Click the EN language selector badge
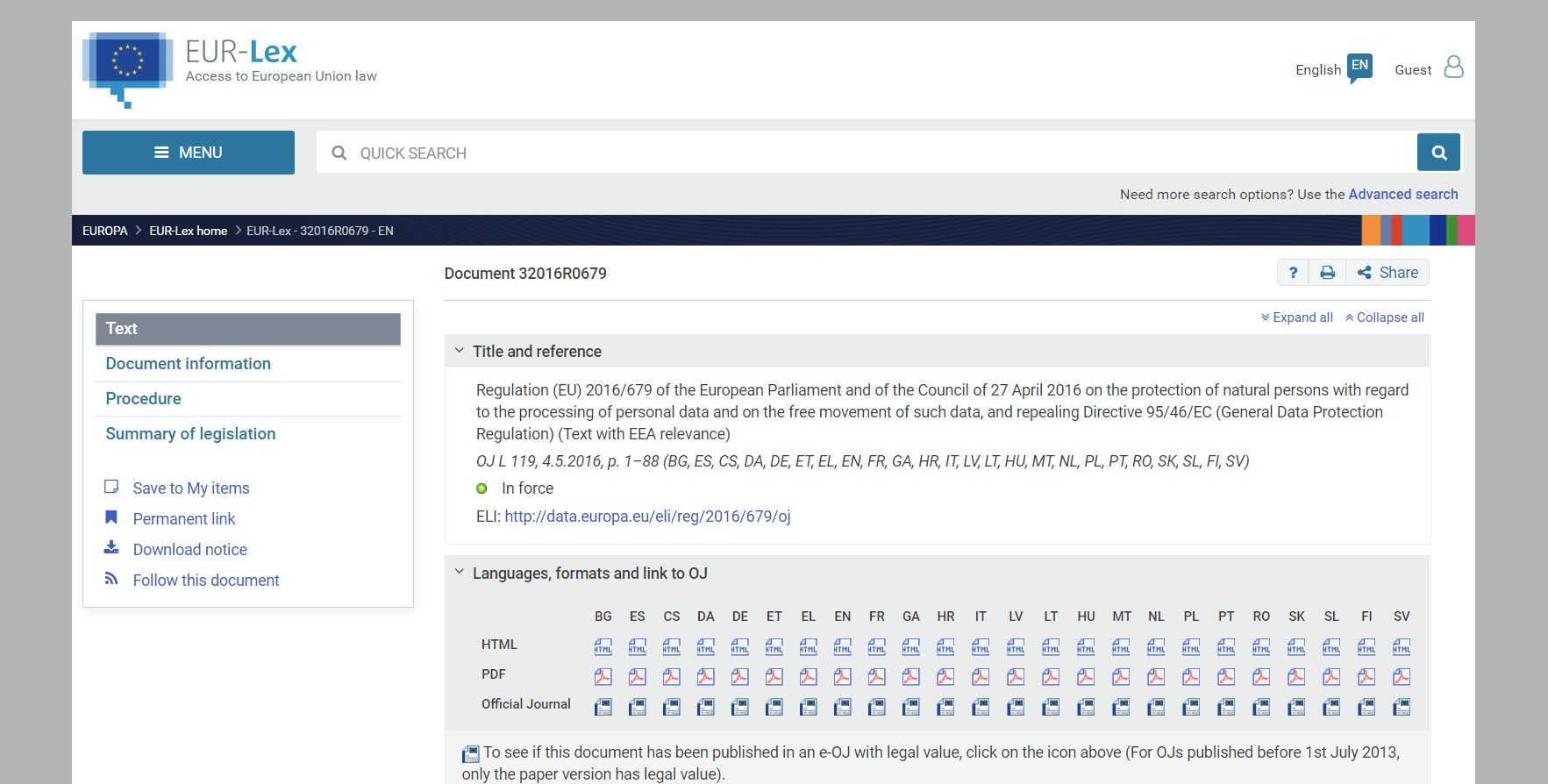The height and width of the screenshot is (784, 1548). click(1359, 67)
